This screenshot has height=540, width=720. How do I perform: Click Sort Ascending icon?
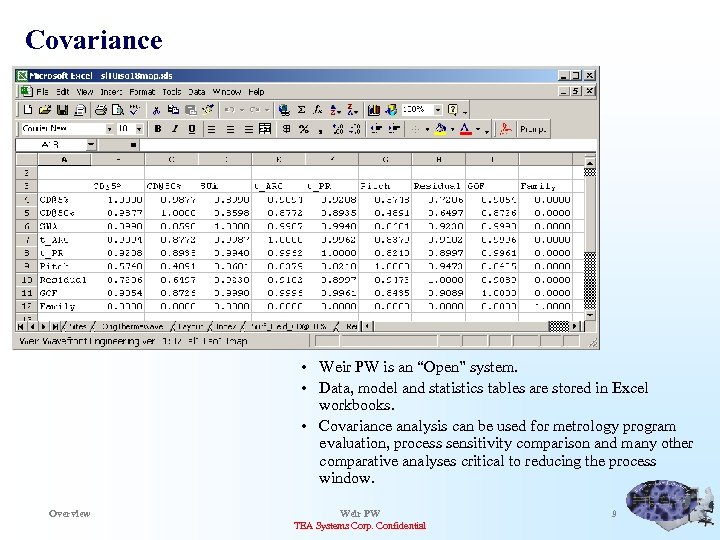(x=335, y=110)
